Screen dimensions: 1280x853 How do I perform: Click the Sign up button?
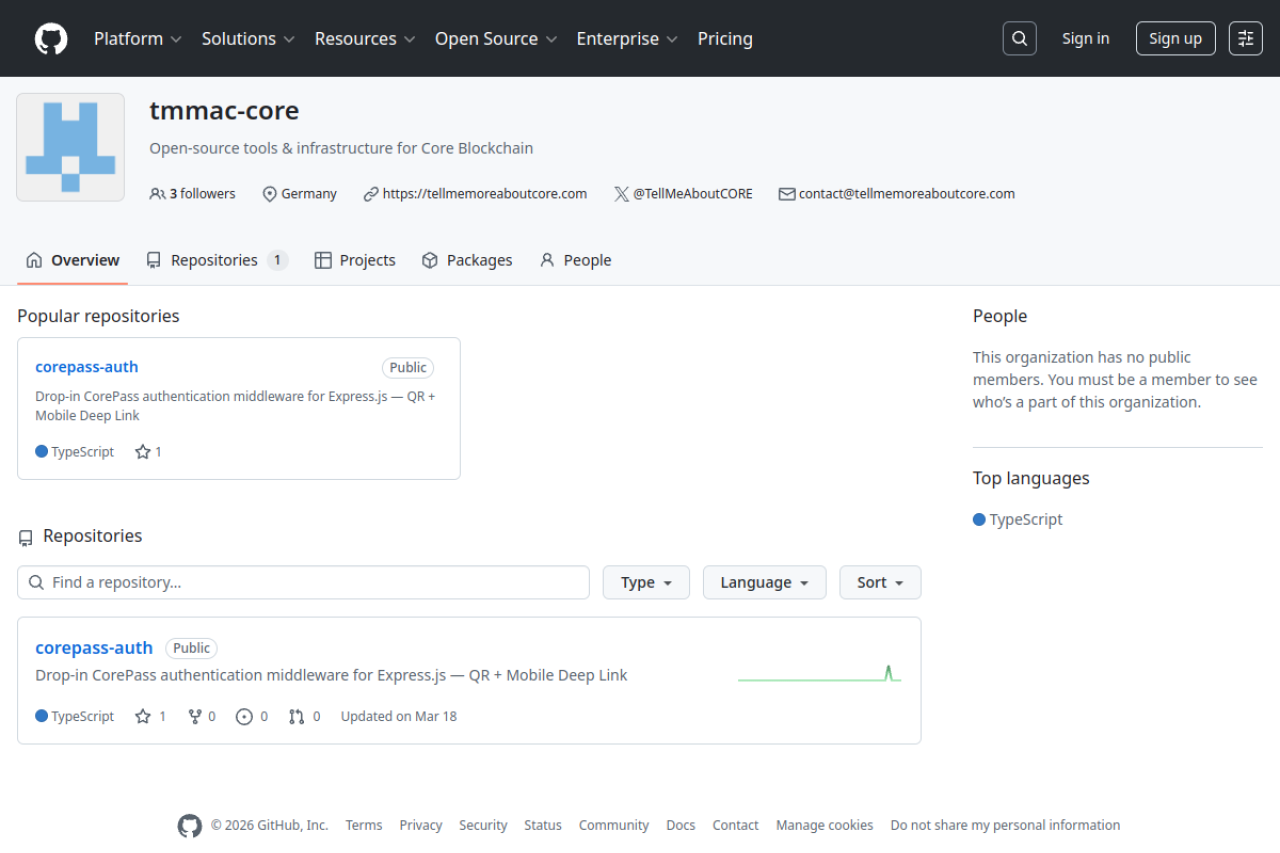click(1175, 39)
